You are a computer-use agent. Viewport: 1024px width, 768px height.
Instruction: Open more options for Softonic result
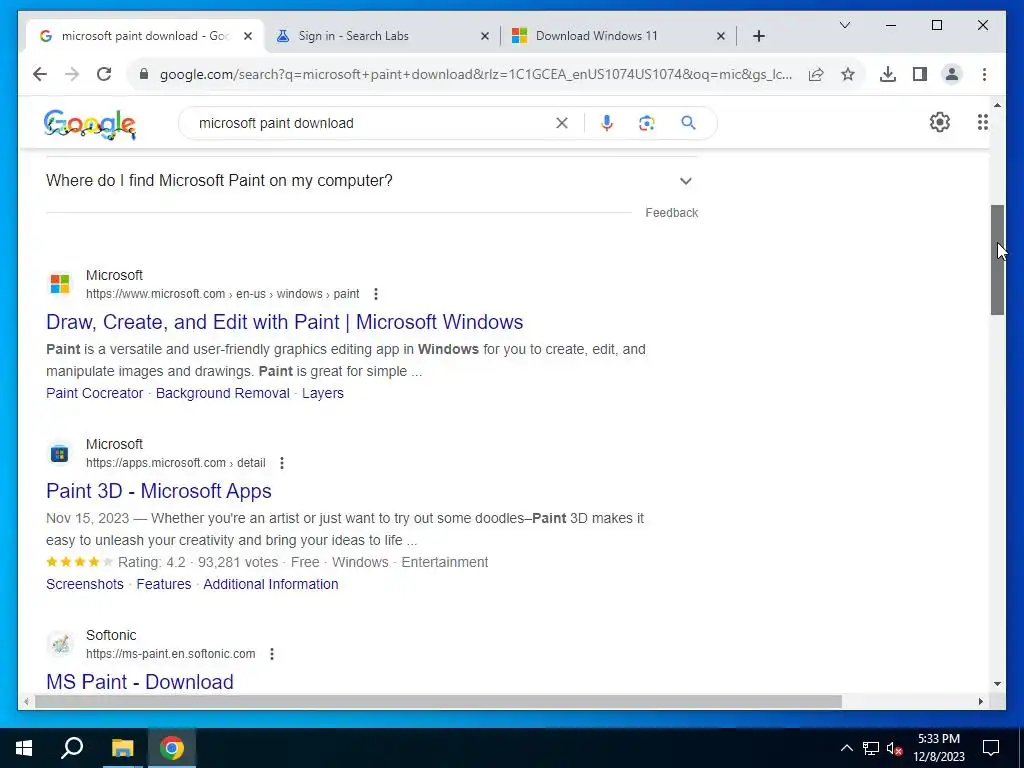(272, 654)
